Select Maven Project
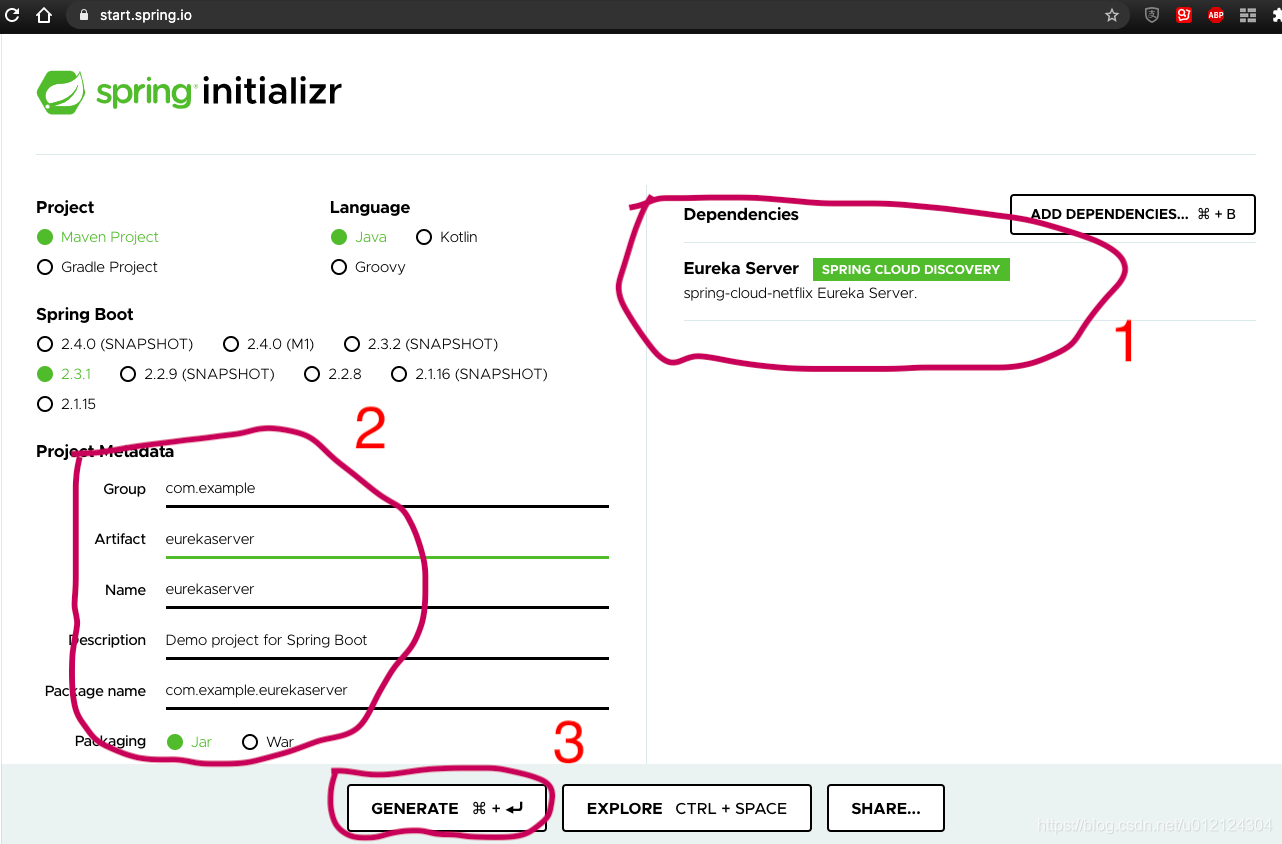1282x844 pixels. [x=98, y=237]
